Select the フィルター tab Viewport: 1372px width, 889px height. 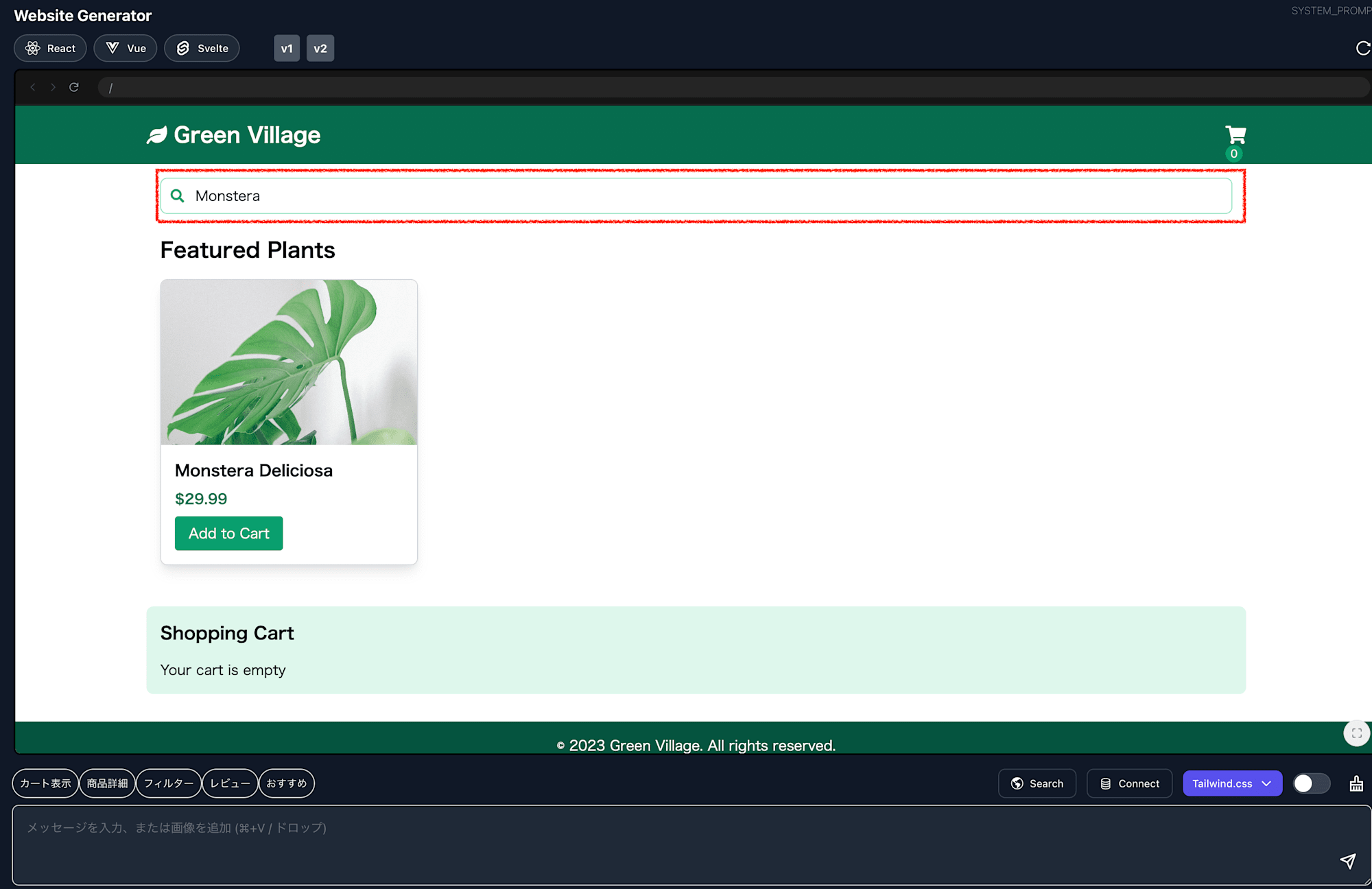coord(168,783)
